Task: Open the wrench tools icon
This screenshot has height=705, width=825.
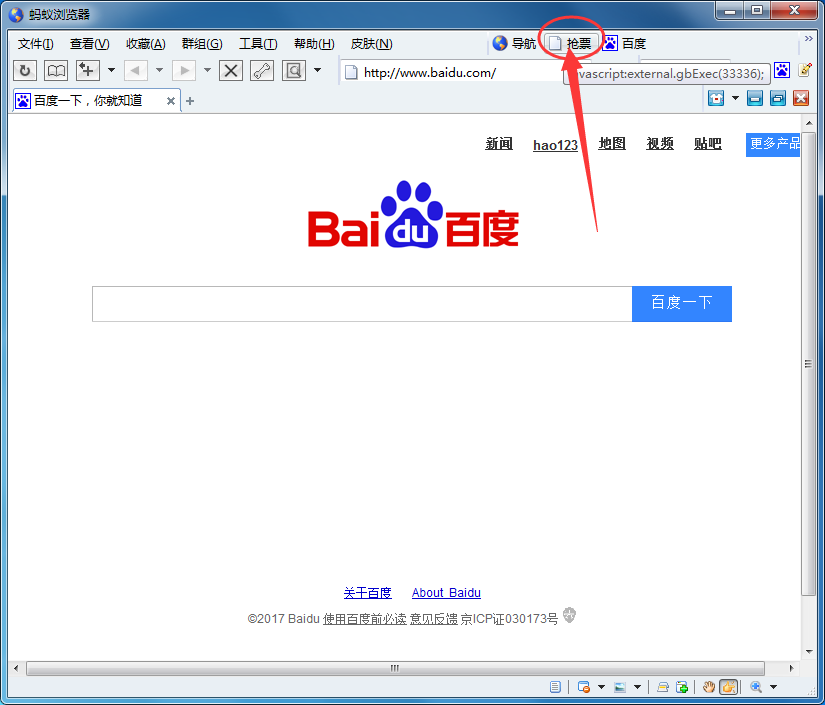Action: click(x=262, y=70)
